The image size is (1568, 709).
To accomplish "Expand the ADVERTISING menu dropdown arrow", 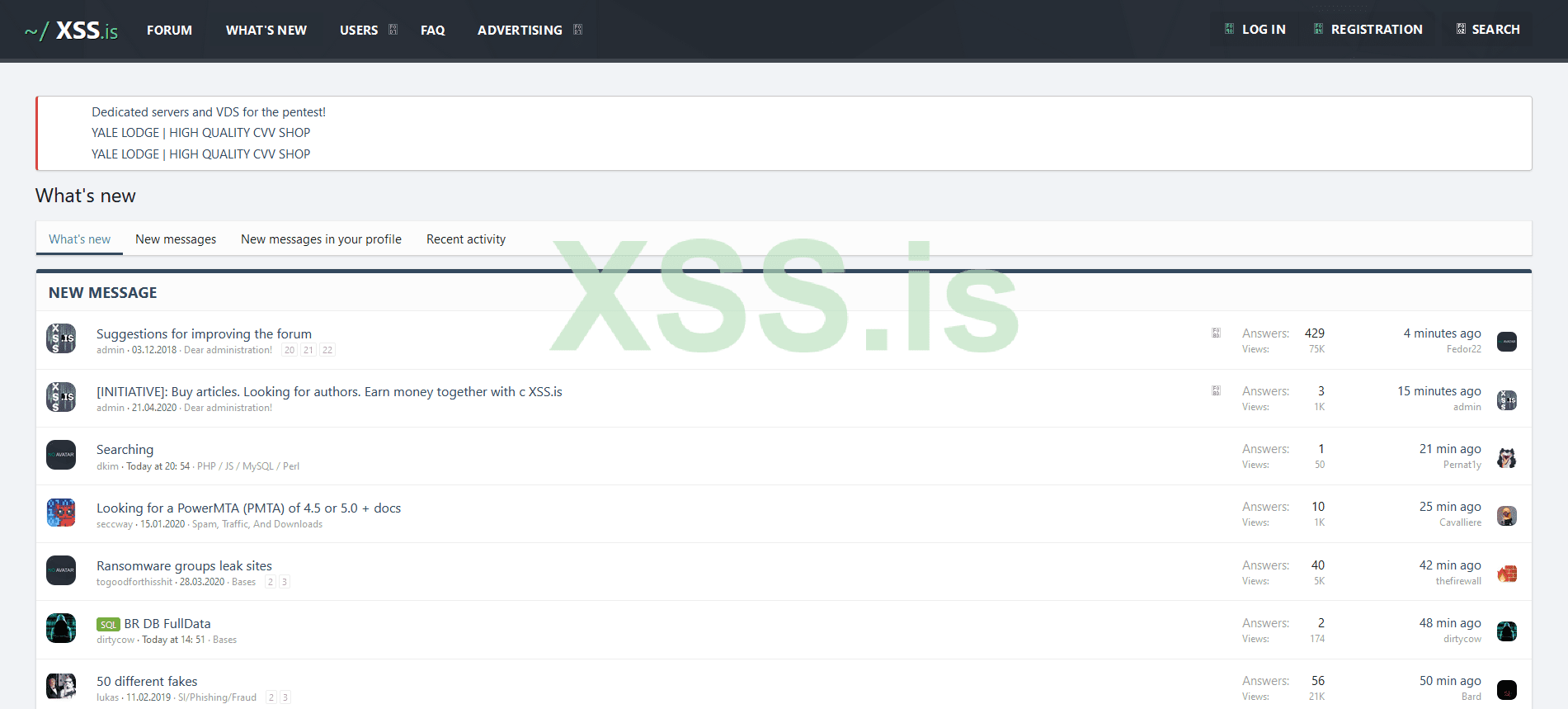I will pyautogui.click(x=578, y=30).
